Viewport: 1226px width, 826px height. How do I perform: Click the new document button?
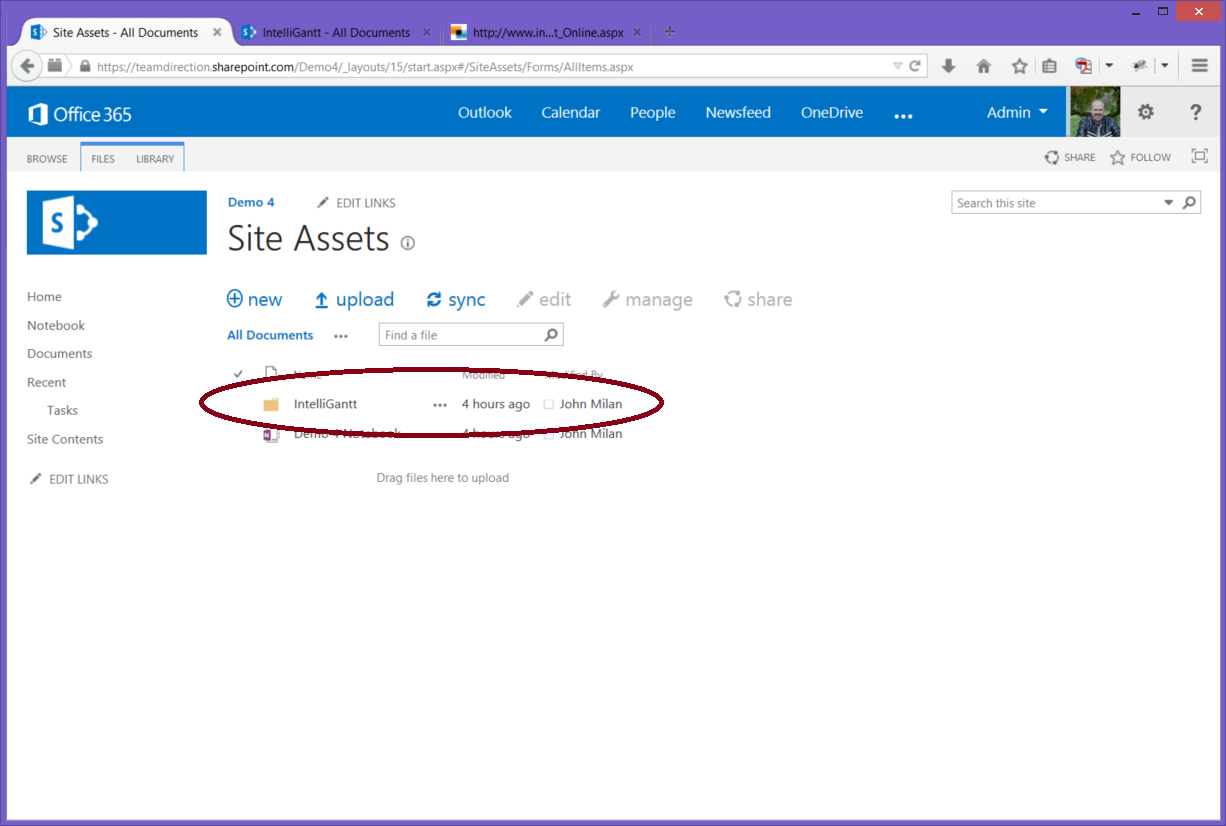pos(255,299)
